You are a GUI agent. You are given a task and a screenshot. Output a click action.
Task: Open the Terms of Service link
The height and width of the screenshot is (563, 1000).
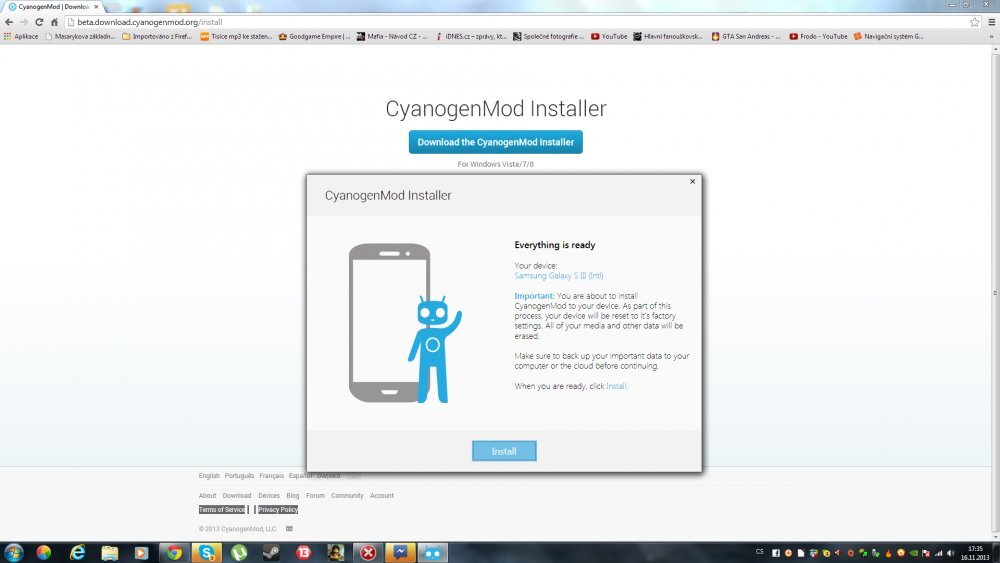[221, 509]
